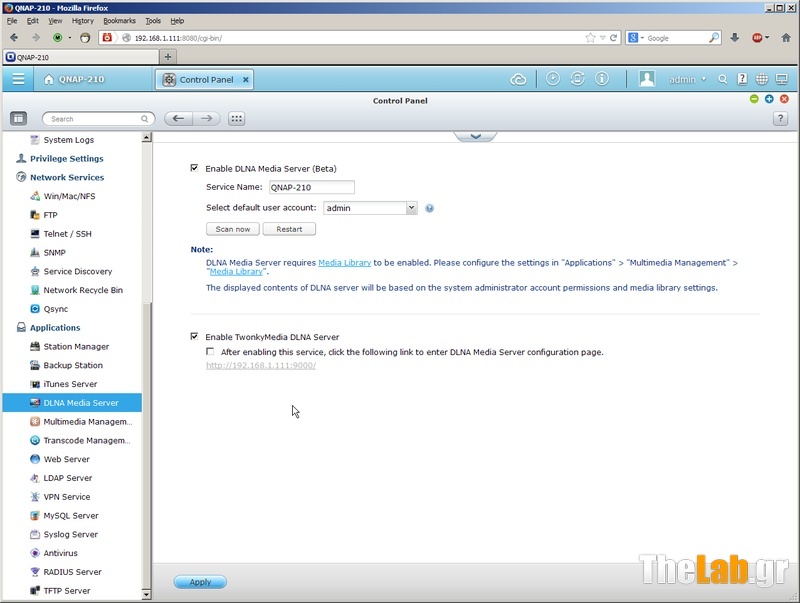Select the Control Panel taskbar tab
This screenshot has width=800, height=603.
pos(205,80)
